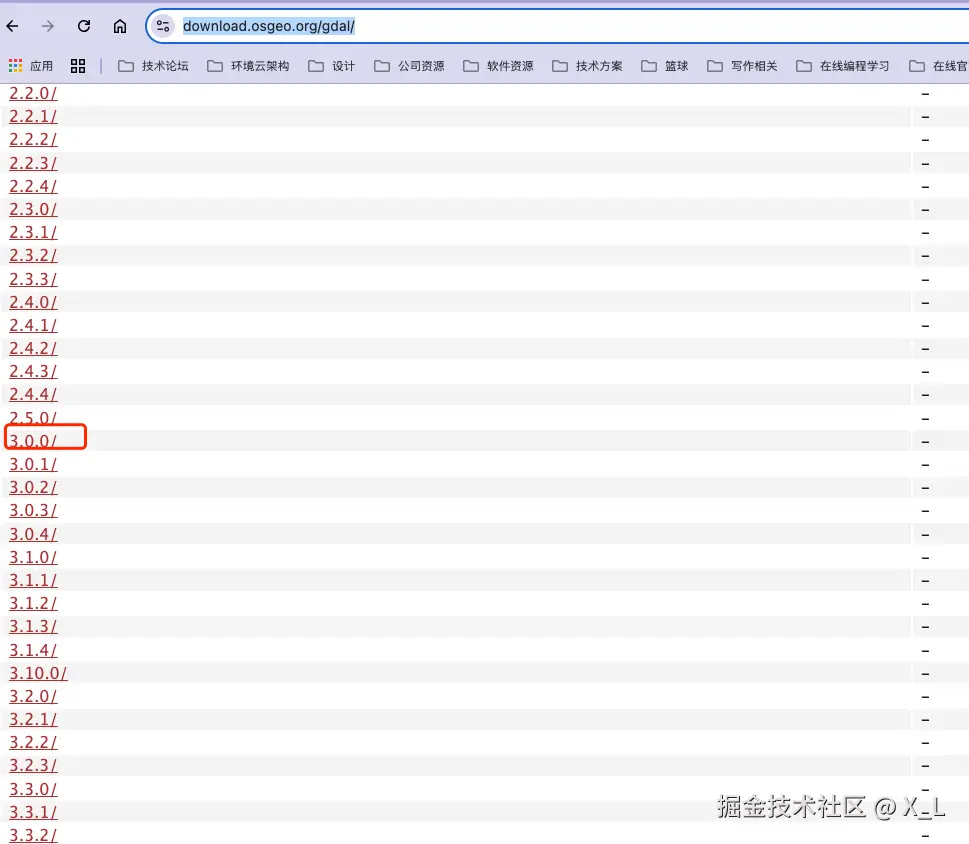The image size is (969, 844).
Task: Open site information icon in address bar
Action: click(163, 26)
